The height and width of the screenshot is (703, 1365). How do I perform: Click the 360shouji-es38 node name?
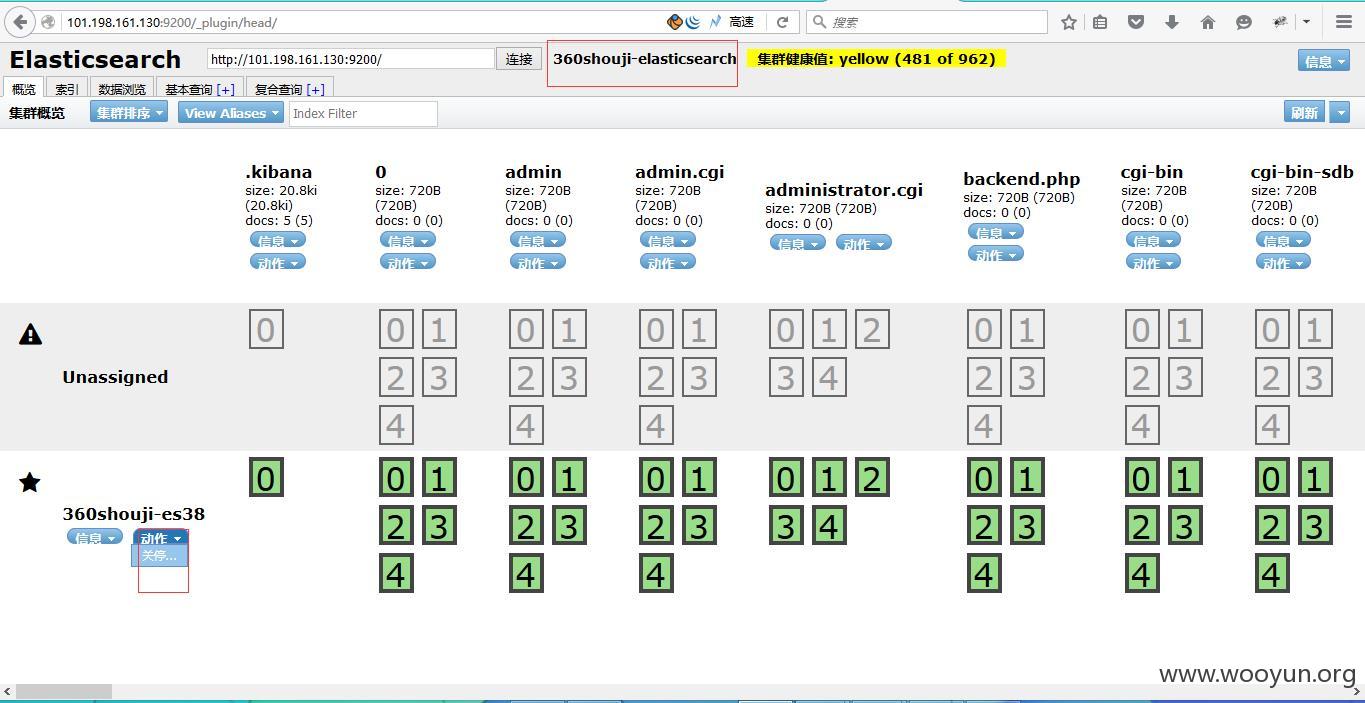(134, 514)
